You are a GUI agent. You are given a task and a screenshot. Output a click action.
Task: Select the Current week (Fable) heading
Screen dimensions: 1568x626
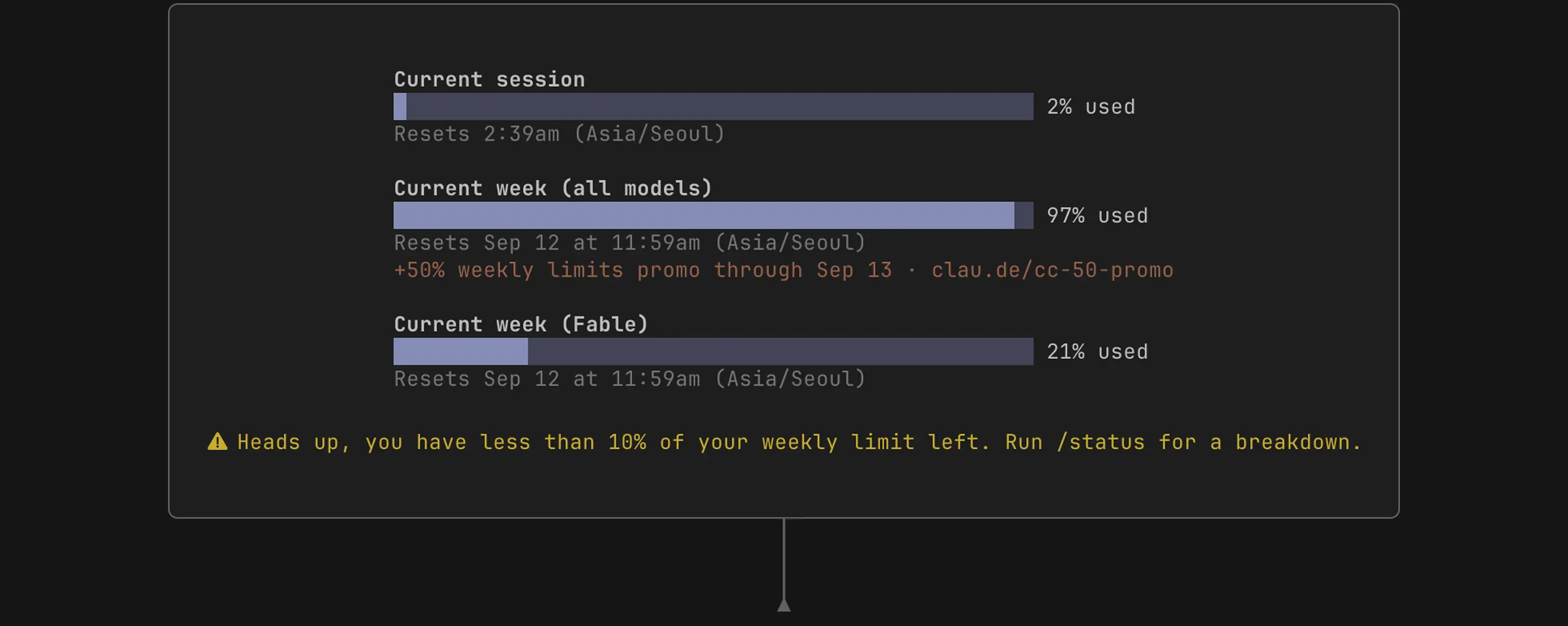(521, 324)
